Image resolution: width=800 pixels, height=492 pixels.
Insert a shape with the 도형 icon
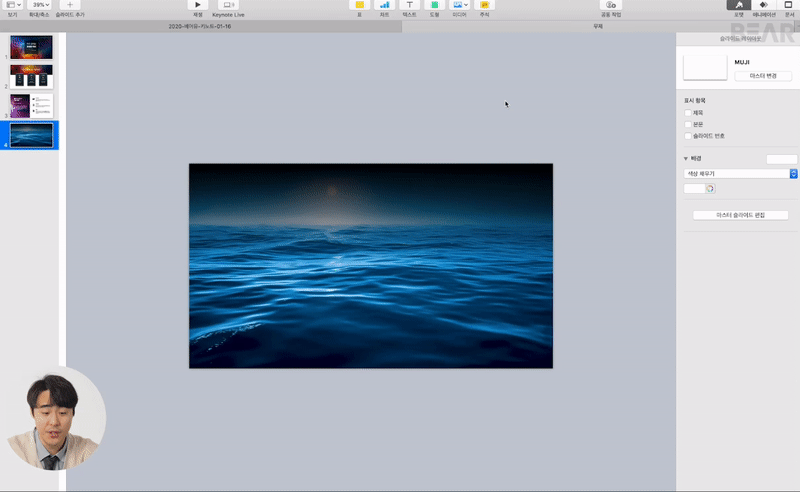pos(434,5)
